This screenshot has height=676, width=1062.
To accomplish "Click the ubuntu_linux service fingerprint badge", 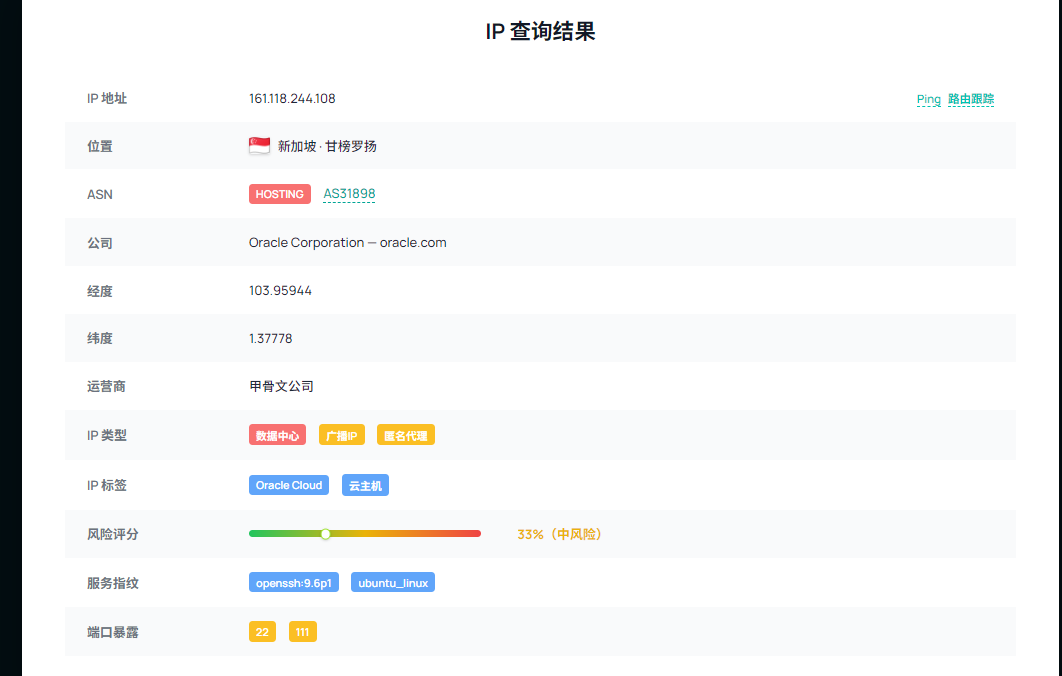I will click(x=392, y=581).
